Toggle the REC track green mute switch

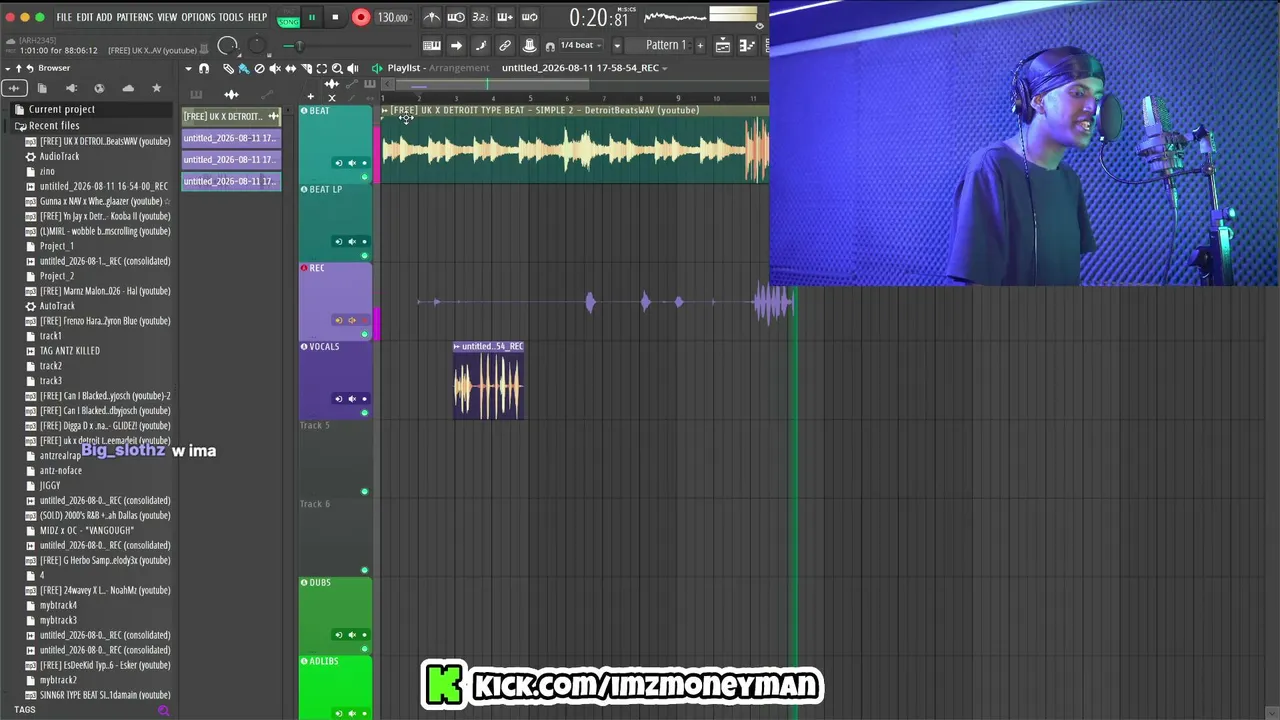(x=364, y=334)
